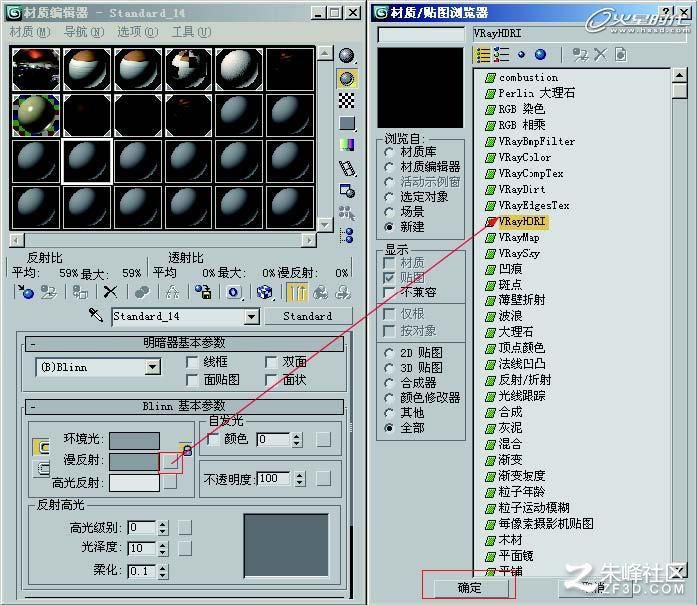Open the 材质(M) menu
Screen dimensions: 697x605
coord(30,32)
